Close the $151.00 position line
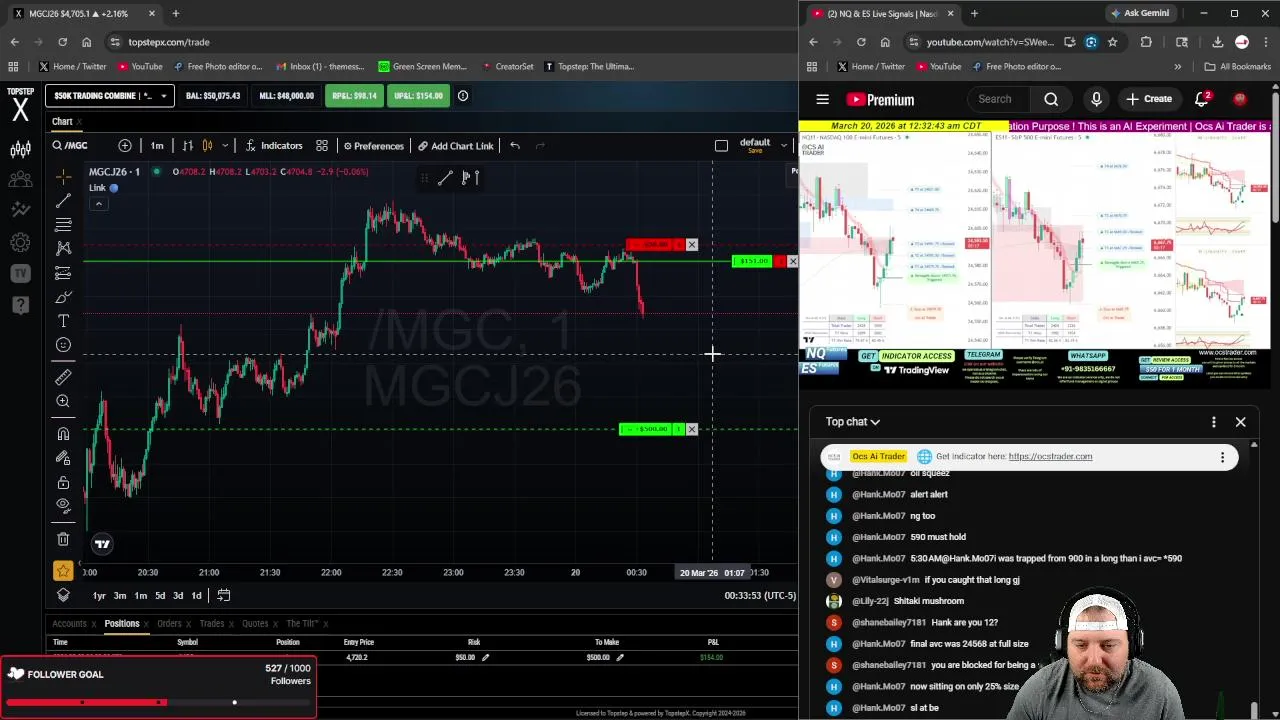The height and width of the screenshot is (720, 1280). [793, 261]
